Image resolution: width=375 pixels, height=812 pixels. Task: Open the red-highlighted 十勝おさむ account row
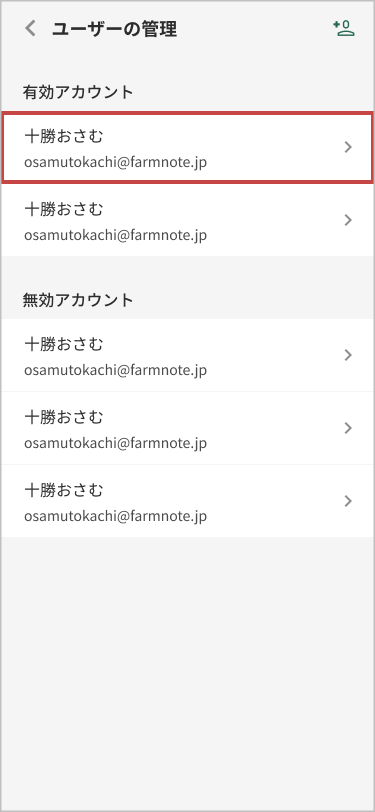[188, 148]
